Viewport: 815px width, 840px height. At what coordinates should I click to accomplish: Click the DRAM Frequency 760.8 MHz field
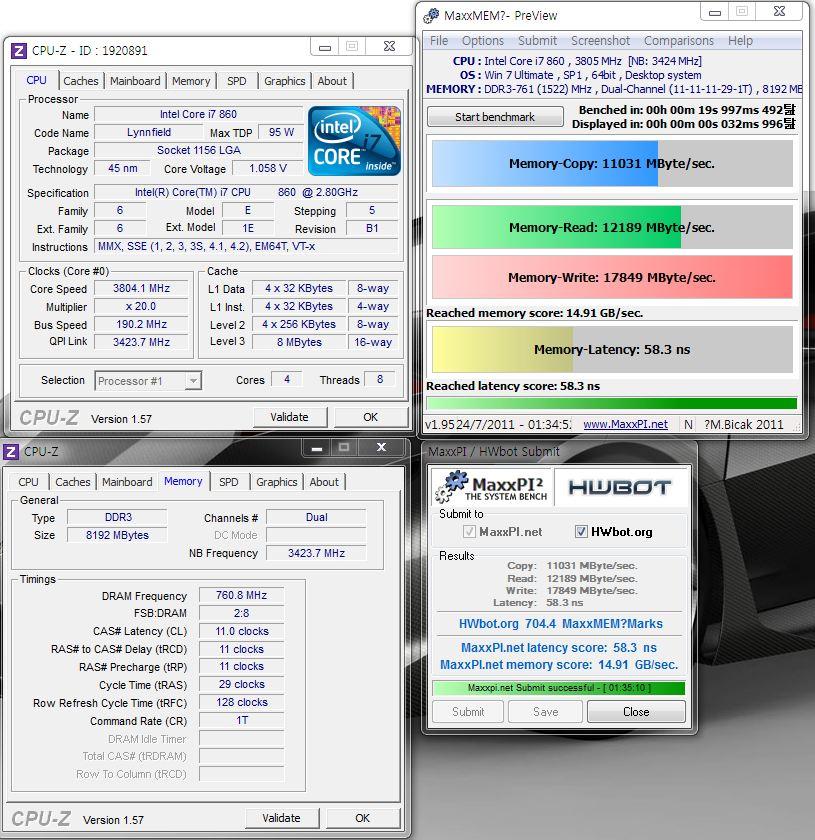(242, 595)
